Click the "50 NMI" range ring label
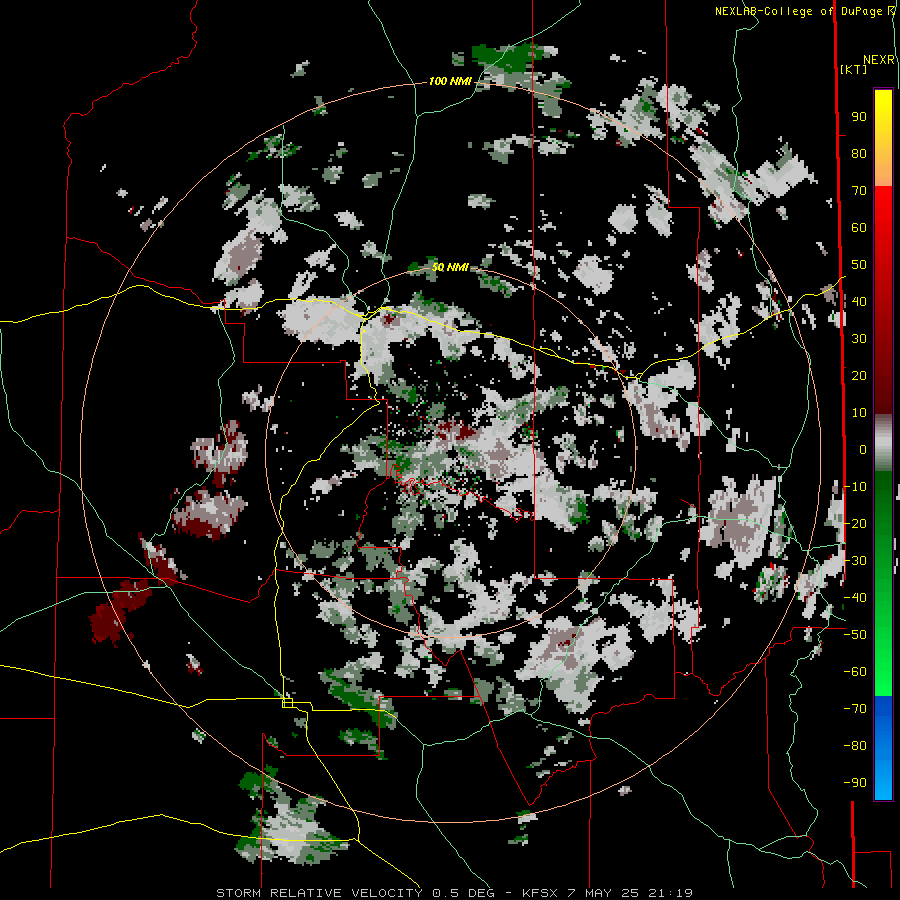This screenshot has height=900, width=900. (x=450, y=267)
